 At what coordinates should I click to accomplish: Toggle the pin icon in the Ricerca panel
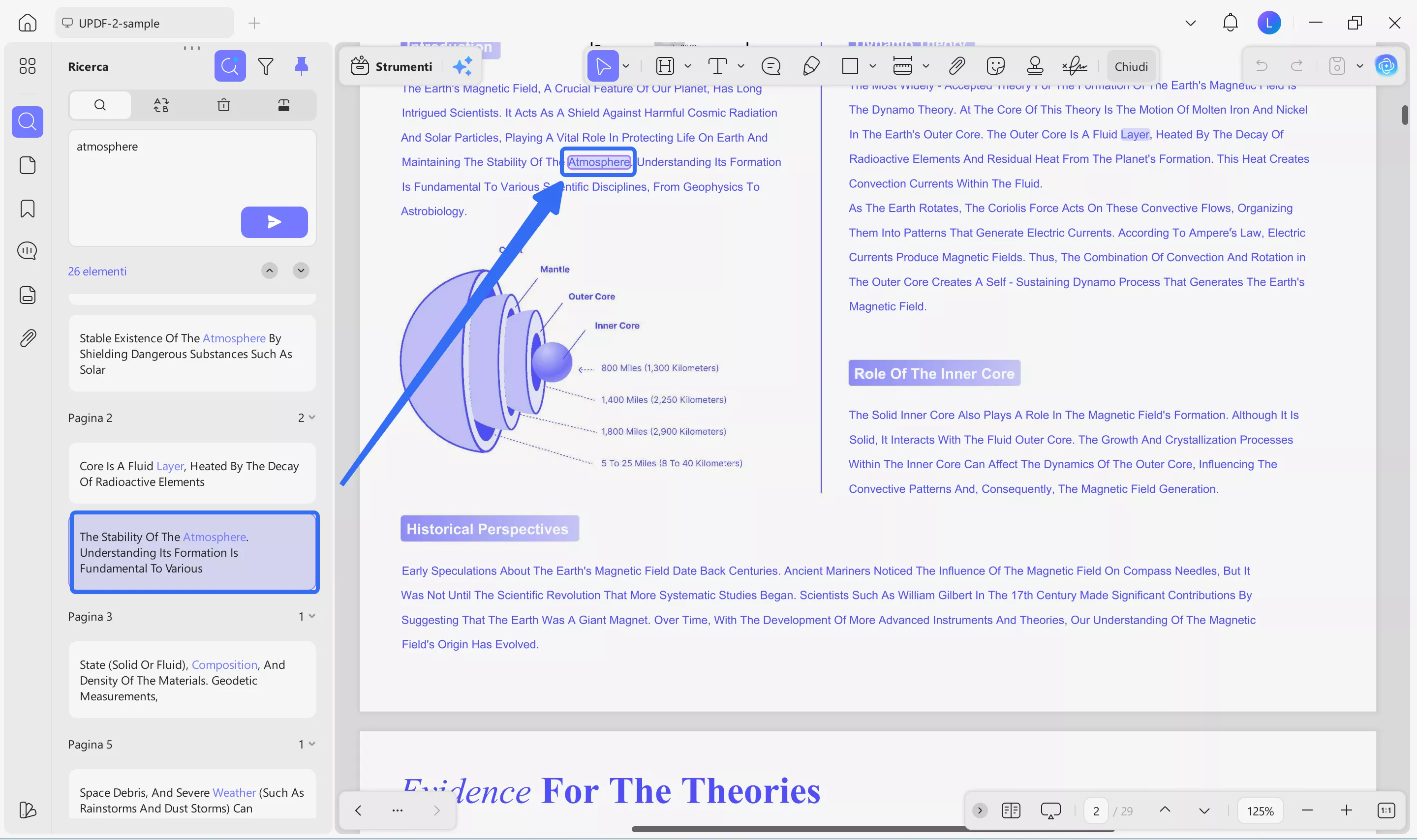[x=302, y=66]
